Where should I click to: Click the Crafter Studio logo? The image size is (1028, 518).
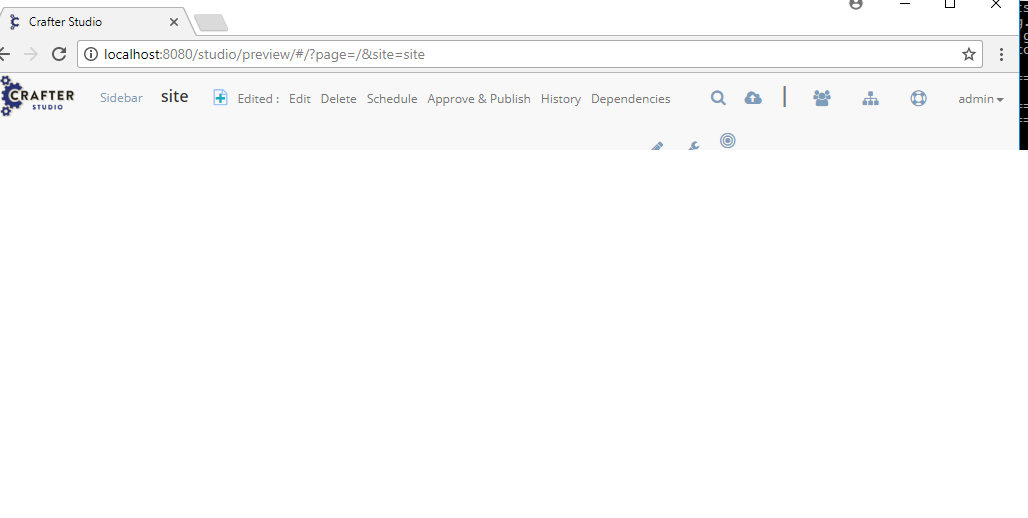click(37, 96)
